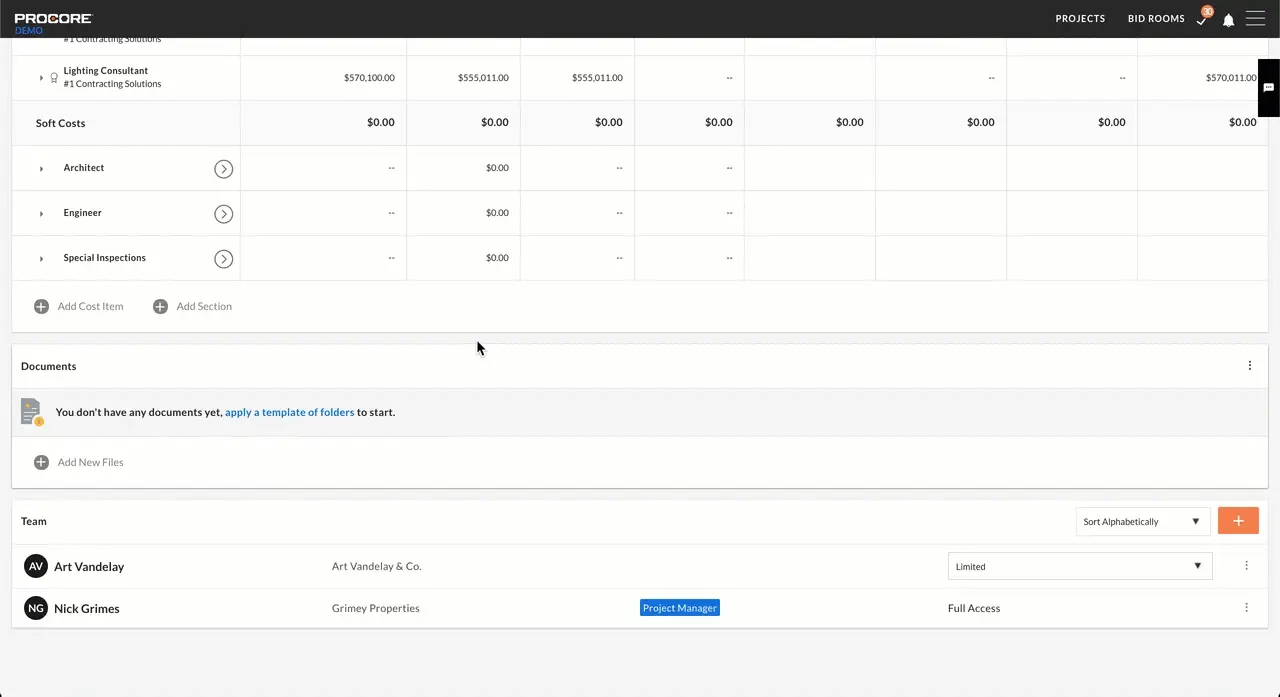
Task: Click Grimey Properties company text
Action: pos(375,608)
